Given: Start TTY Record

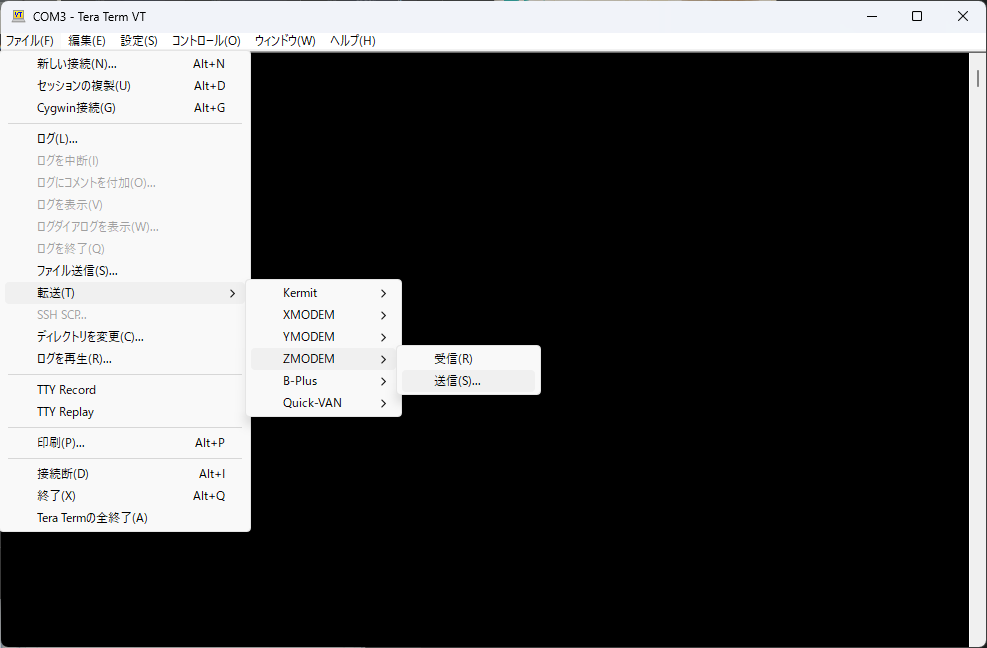Looking at the screenshot, I should point(125,390).
